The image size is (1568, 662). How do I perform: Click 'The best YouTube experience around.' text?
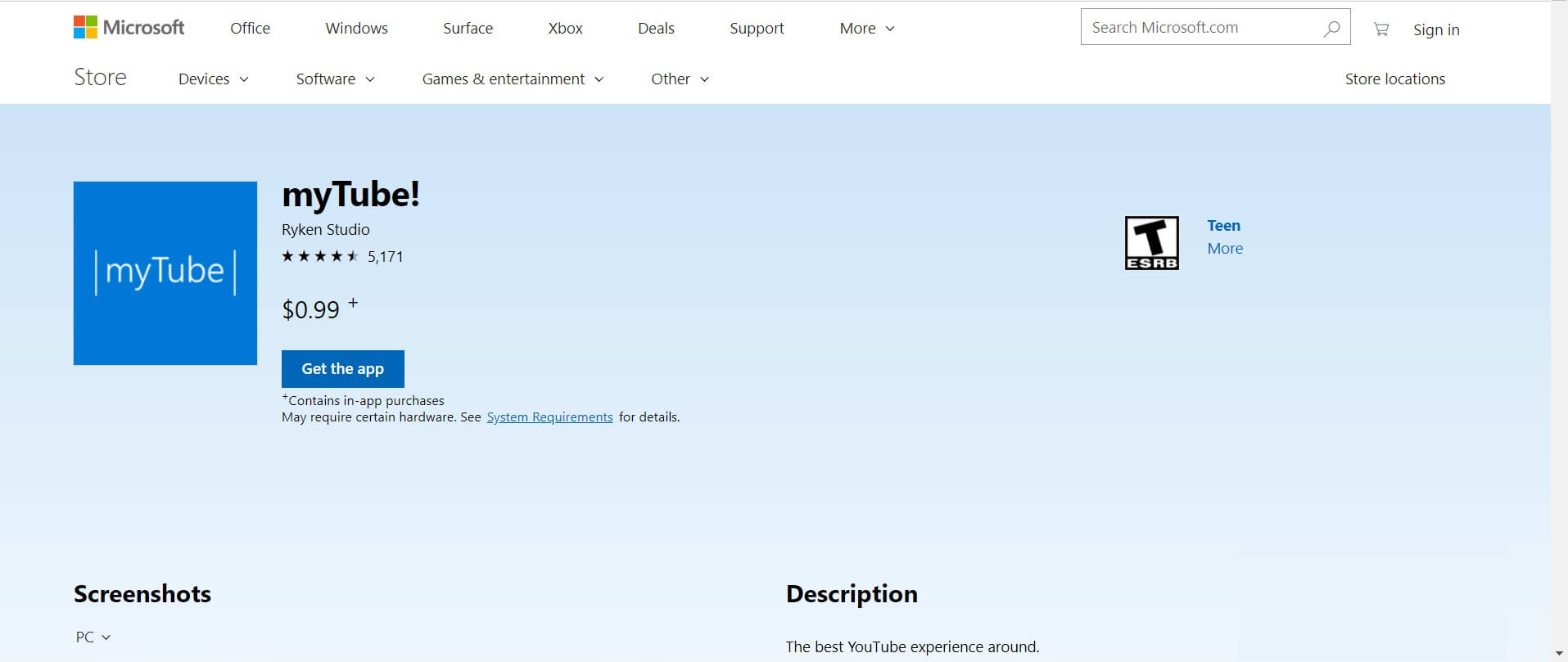pyautogui.click(x=912, y=646)
